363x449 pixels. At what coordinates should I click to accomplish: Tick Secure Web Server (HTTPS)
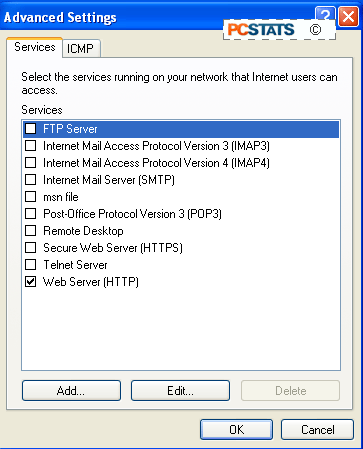[x=31, y=248]
